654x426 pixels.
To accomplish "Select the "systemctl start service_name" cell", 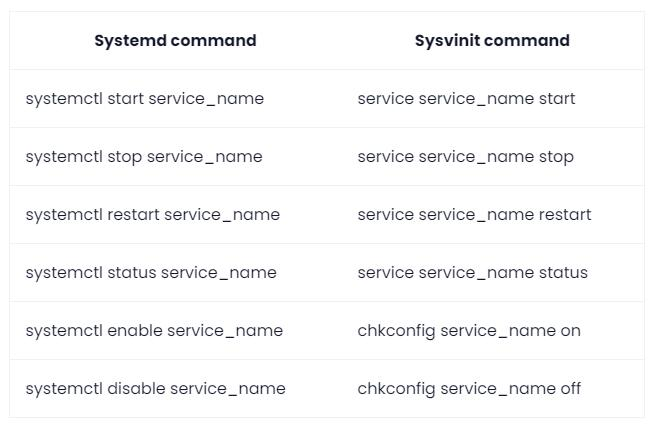I will pyautogui.click(x=145, y=99).
